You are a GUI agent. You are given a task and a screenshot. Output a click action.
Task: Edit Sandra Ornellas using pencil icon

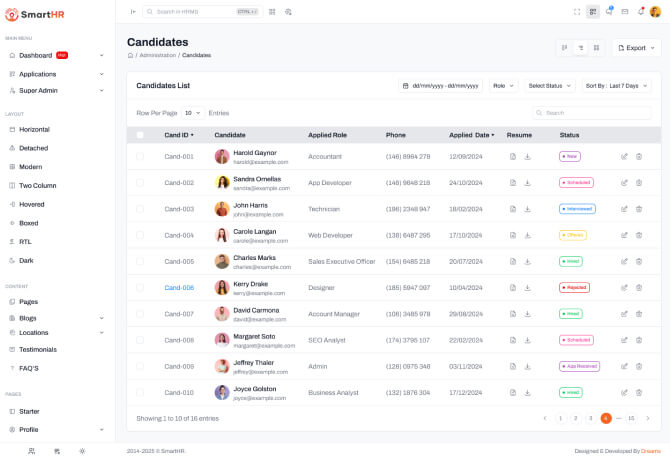pyautogui.click(x=624, y=183)
